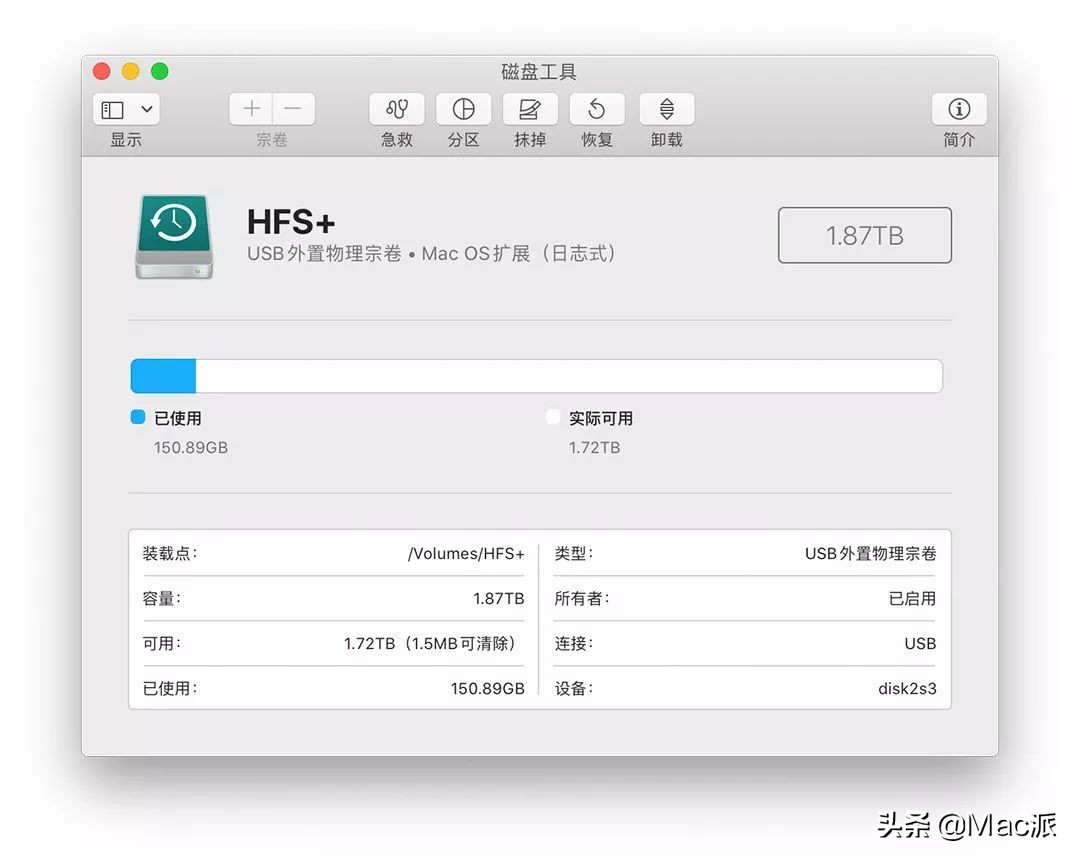Open the 分区 (Partition) tool

pos(463,109)
